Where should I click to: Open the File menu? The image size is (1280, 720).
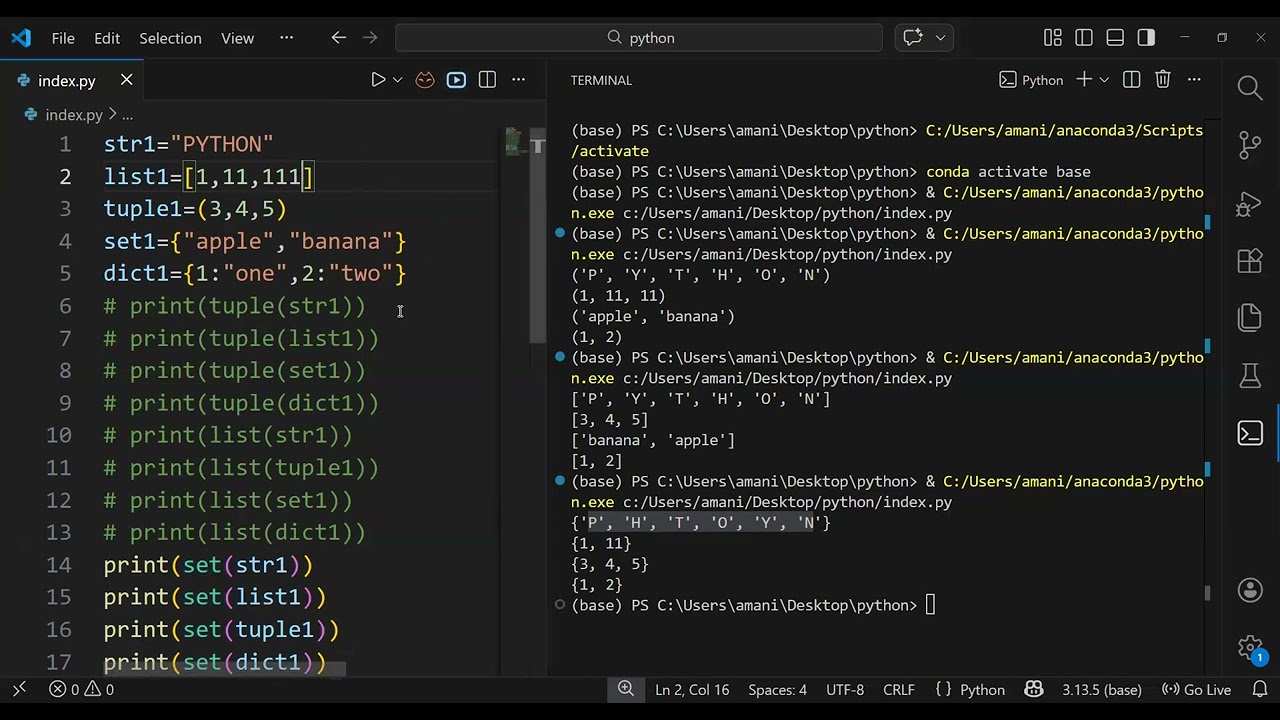63,38
